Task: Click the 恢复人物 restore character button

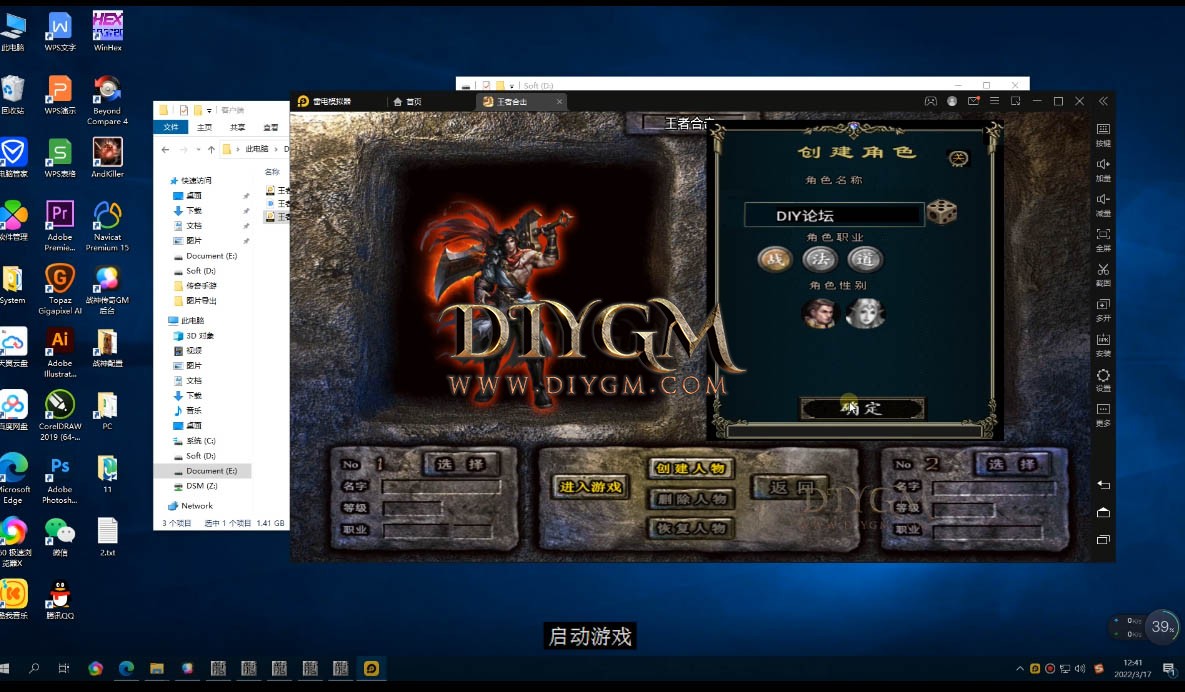Action: pyautogui.click(x=691, y=528)
